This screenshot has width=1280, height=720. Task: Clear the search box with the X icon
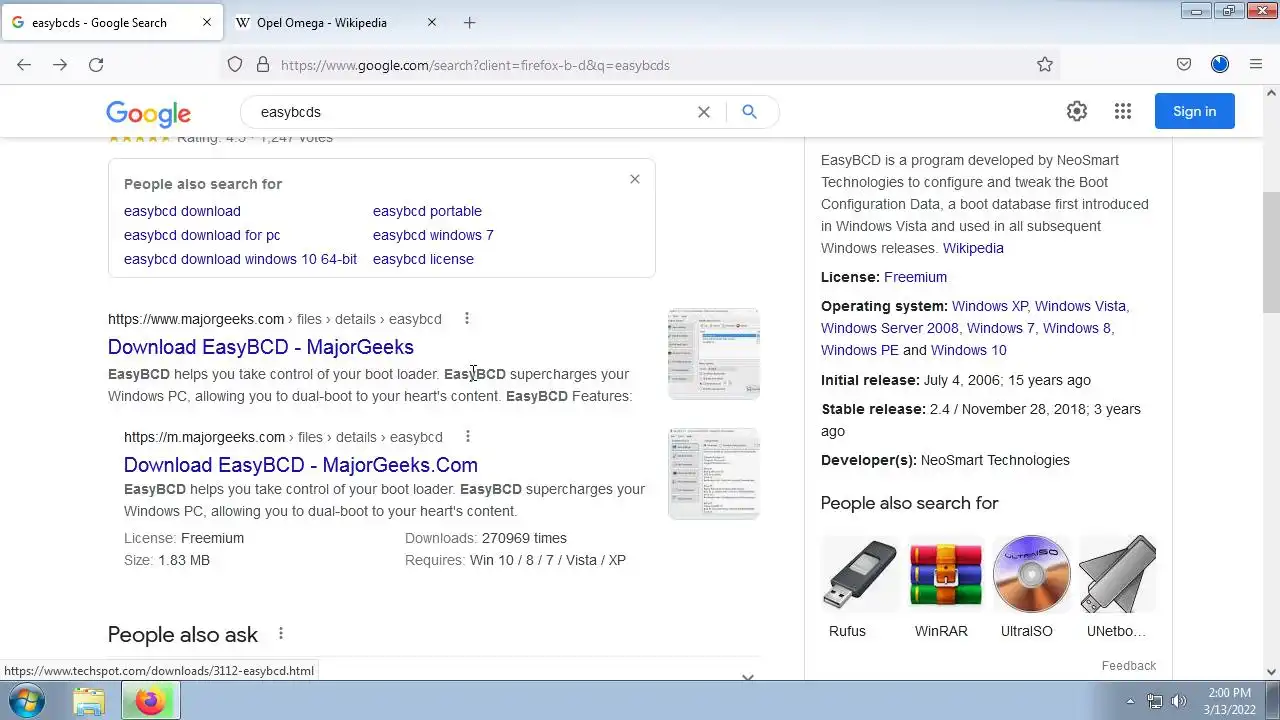(x=704, y=112)
